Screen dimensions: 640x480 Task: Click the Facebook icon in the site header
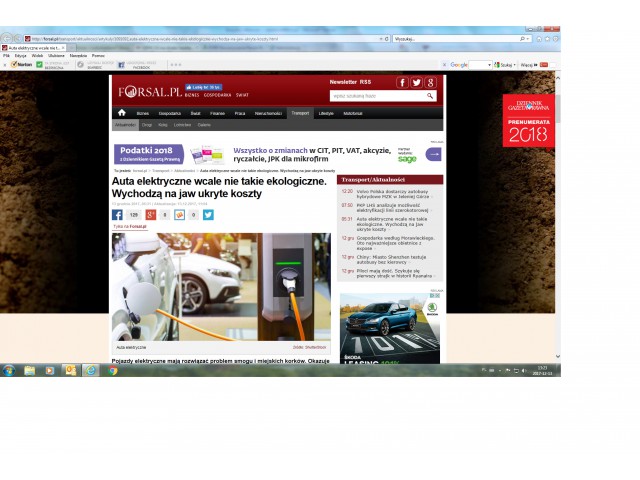[x=401, y=82]
